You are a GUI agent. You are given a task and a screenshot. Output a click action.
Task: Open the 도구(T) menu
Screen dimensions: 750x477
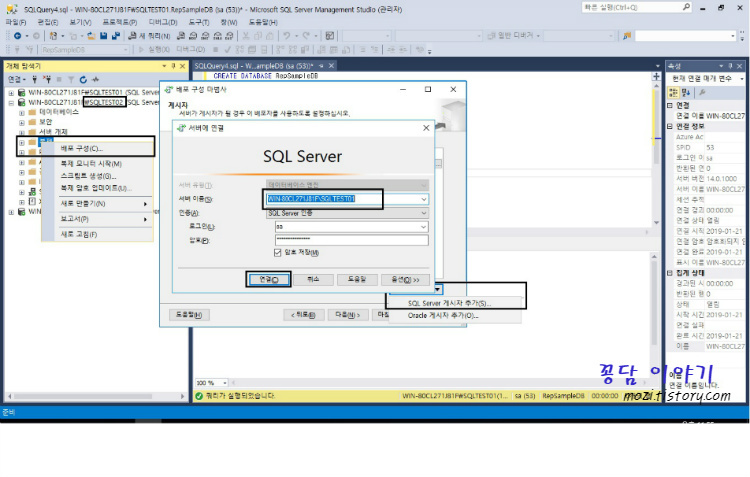click(x=199, y=22)
